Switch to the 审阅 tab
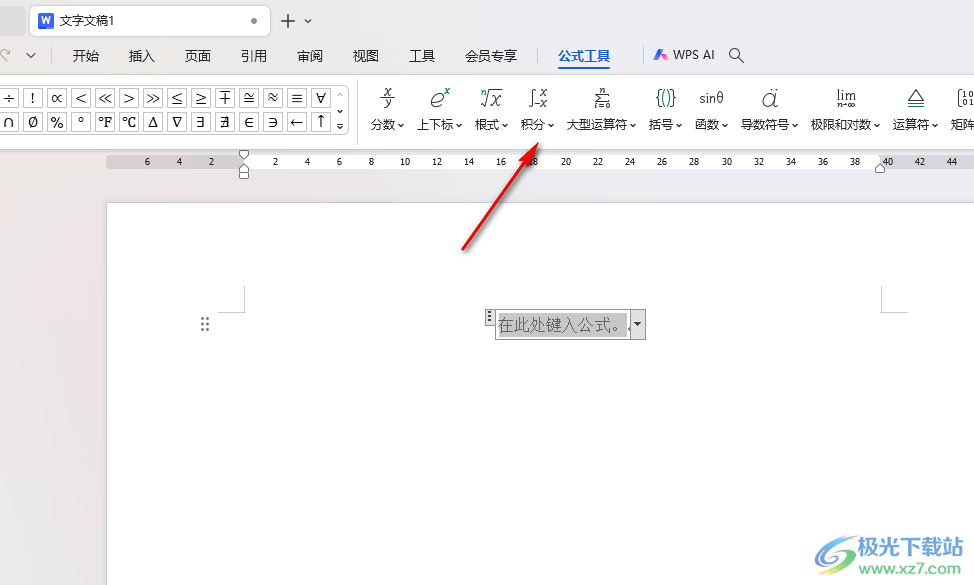 coord(310,56)
